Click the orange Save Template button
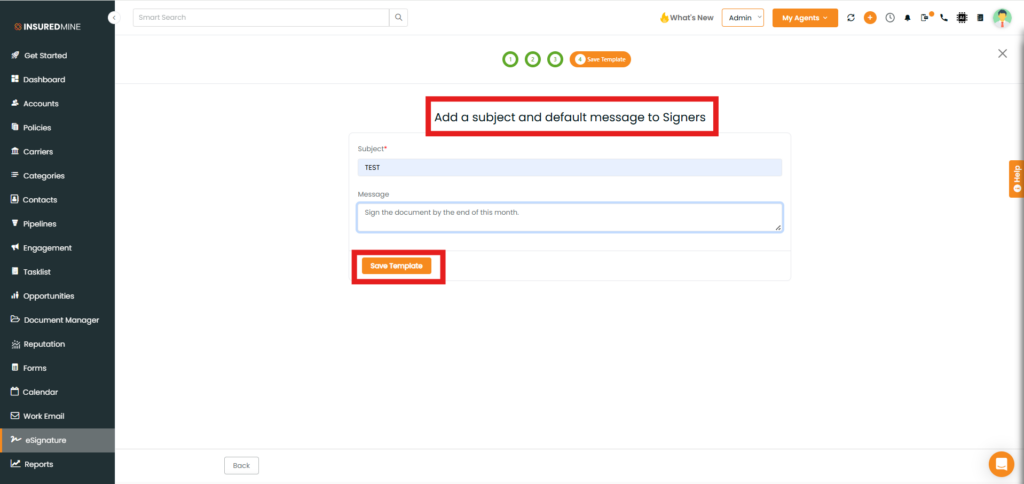1024x484 pixels. click(397, 266)
